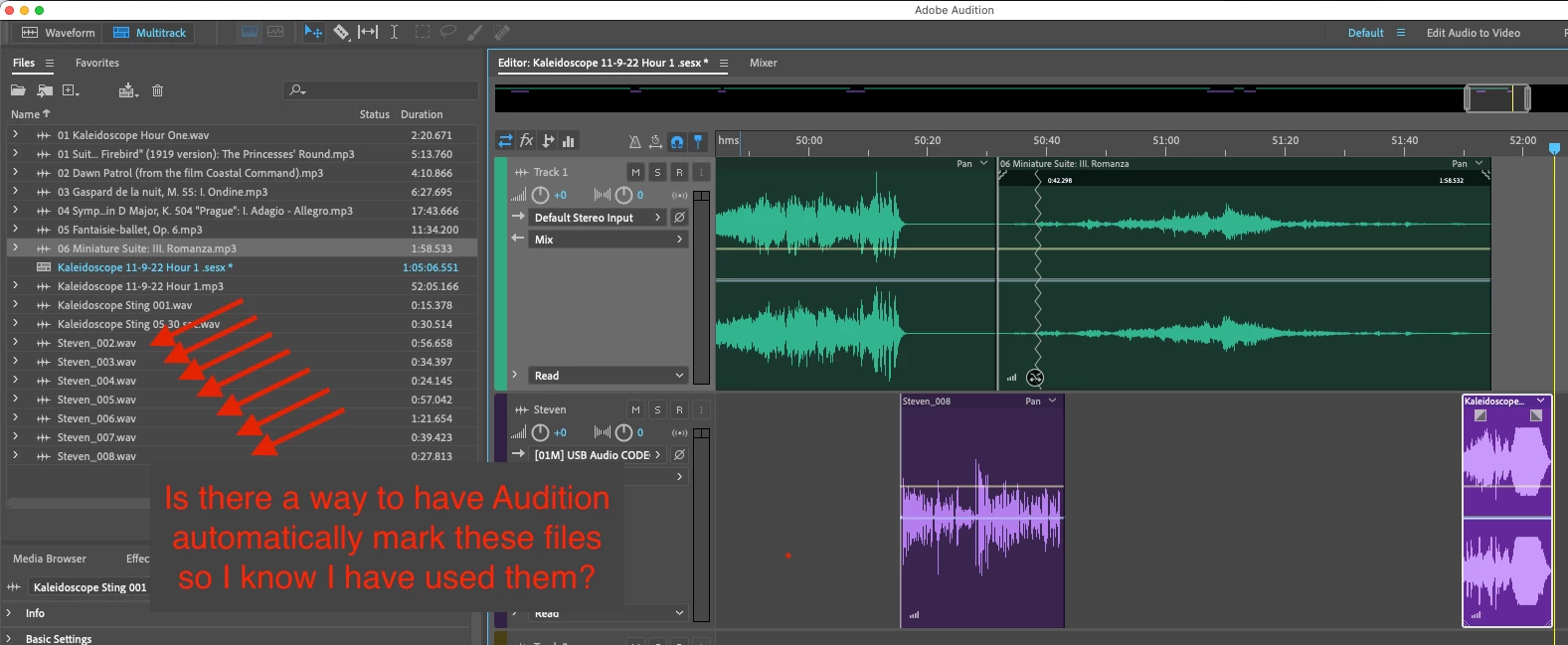Select the Lasso Selection tool

click(x=448, y=32)
